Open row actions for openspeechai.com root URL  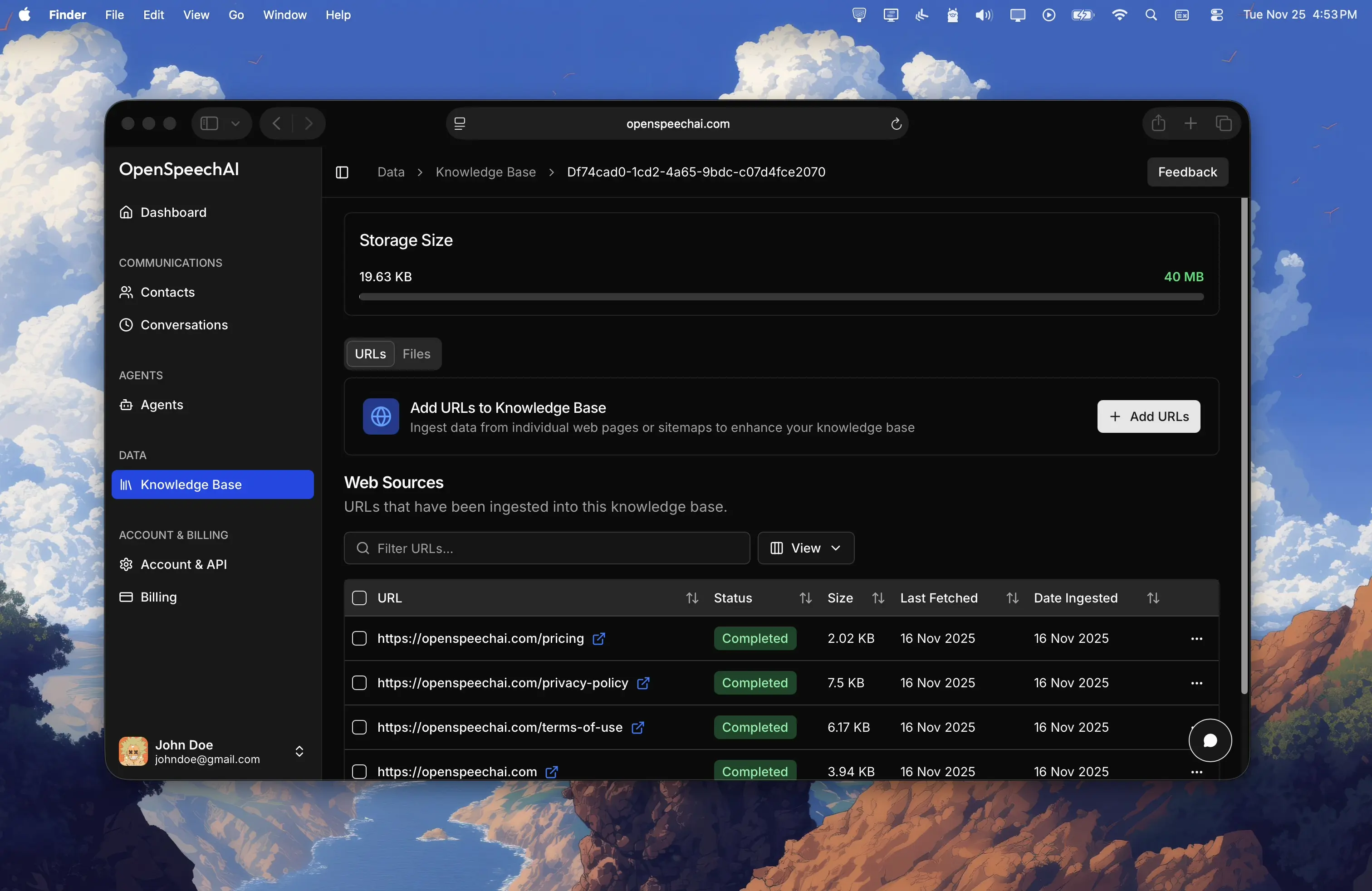point(1197,772)
